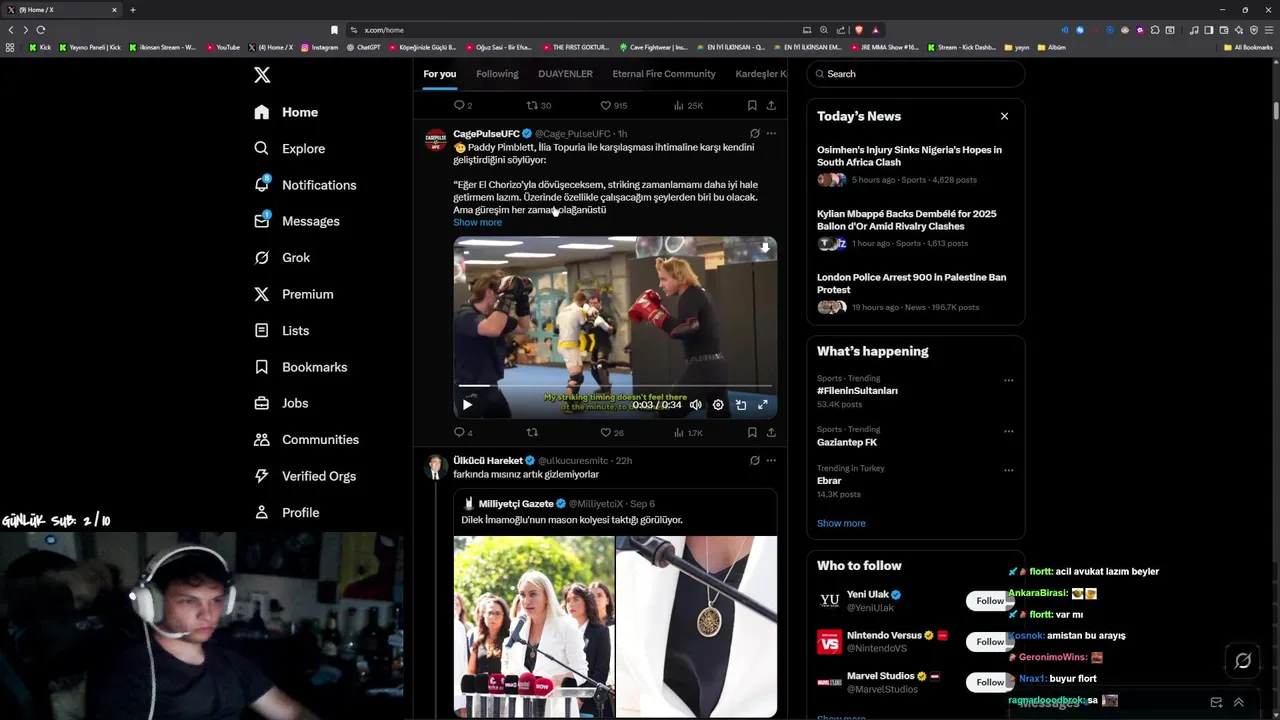
Task: View analytics showing 25K views
Action: (688, 105)
